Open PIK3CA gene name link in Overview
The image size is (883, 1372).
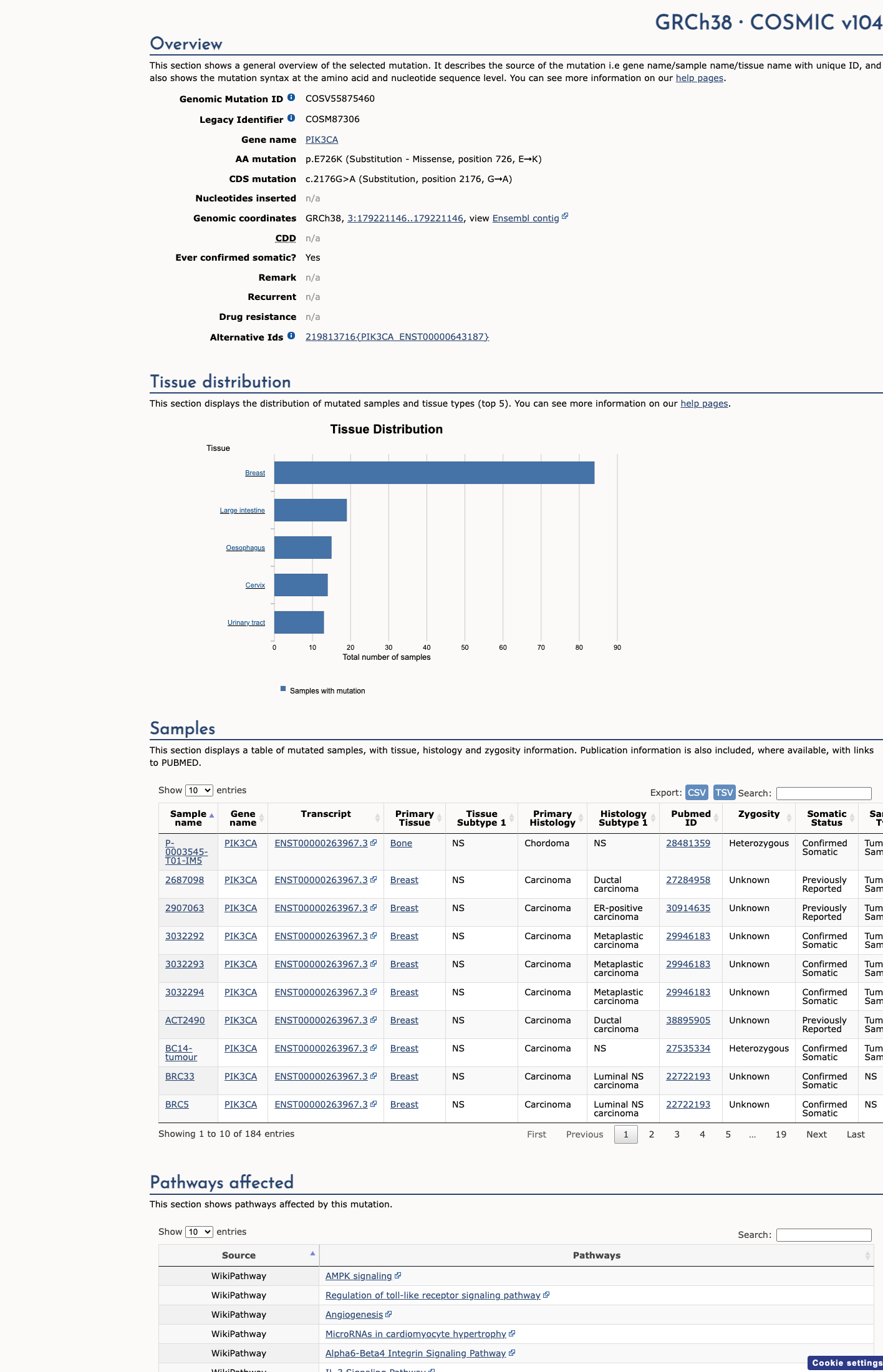pos(322,140)
